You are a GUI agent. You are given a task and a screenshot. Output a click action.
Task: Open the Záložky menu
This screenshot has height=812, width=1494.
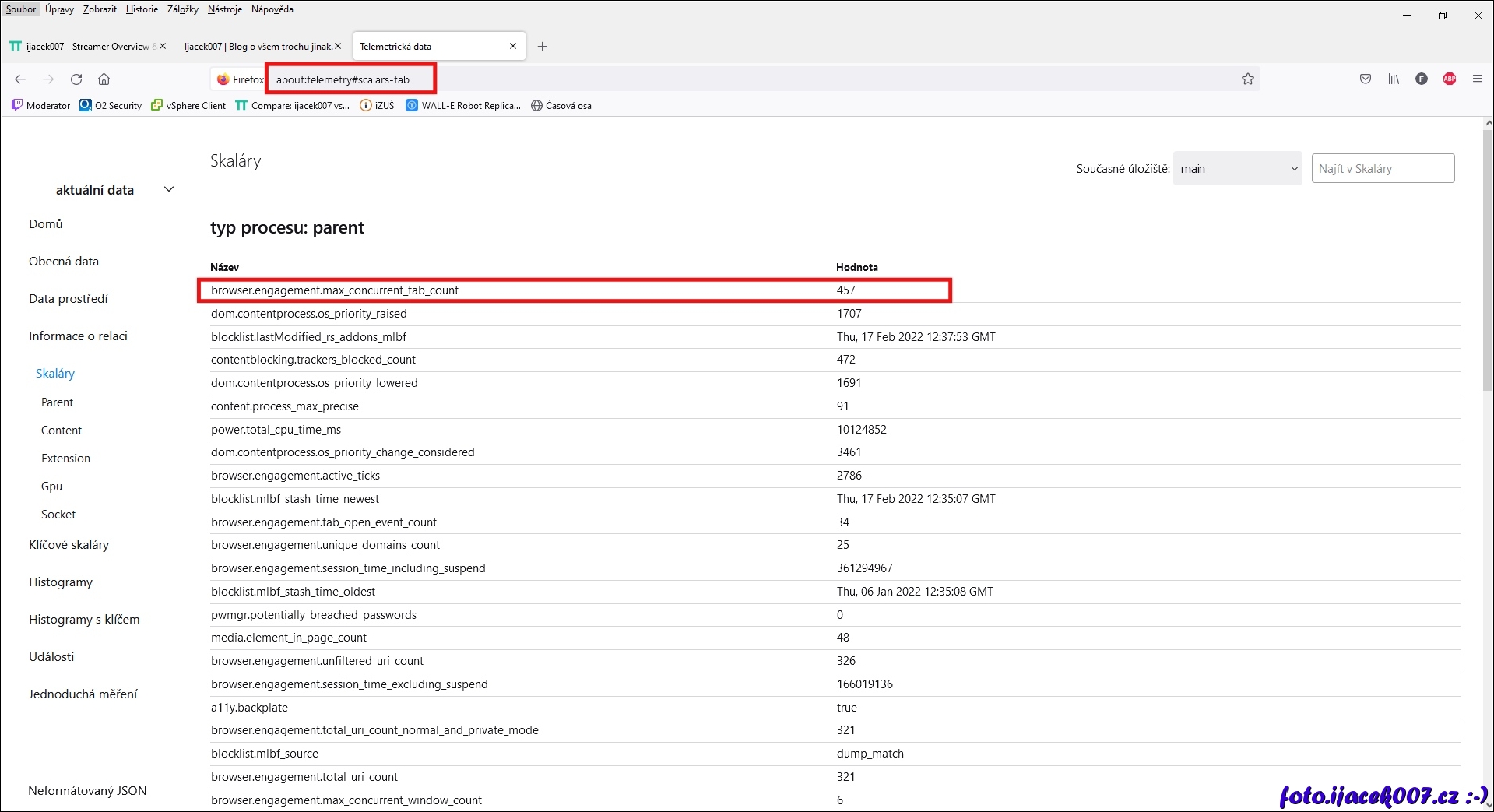click(x=183, y=9)
